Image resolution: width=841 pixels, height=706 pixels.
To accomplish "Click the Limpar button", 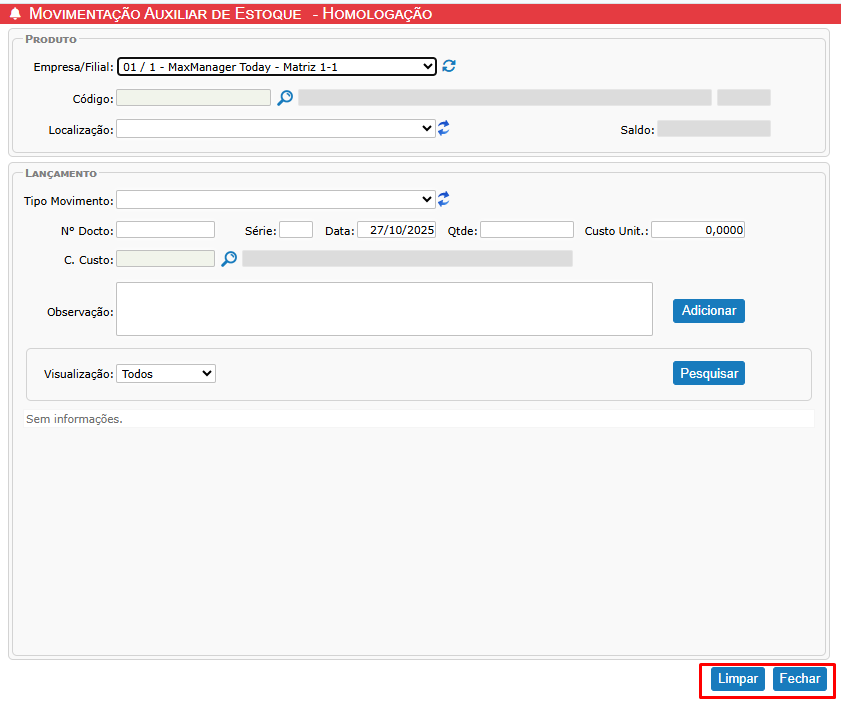I will tap(738, 679).
